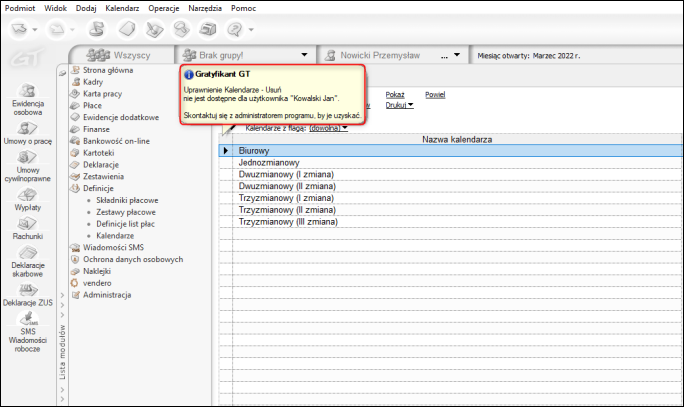Open Umowy cywilnoprawne module icon
Screen dimensions: 684x407
click(x=27, y=166)
